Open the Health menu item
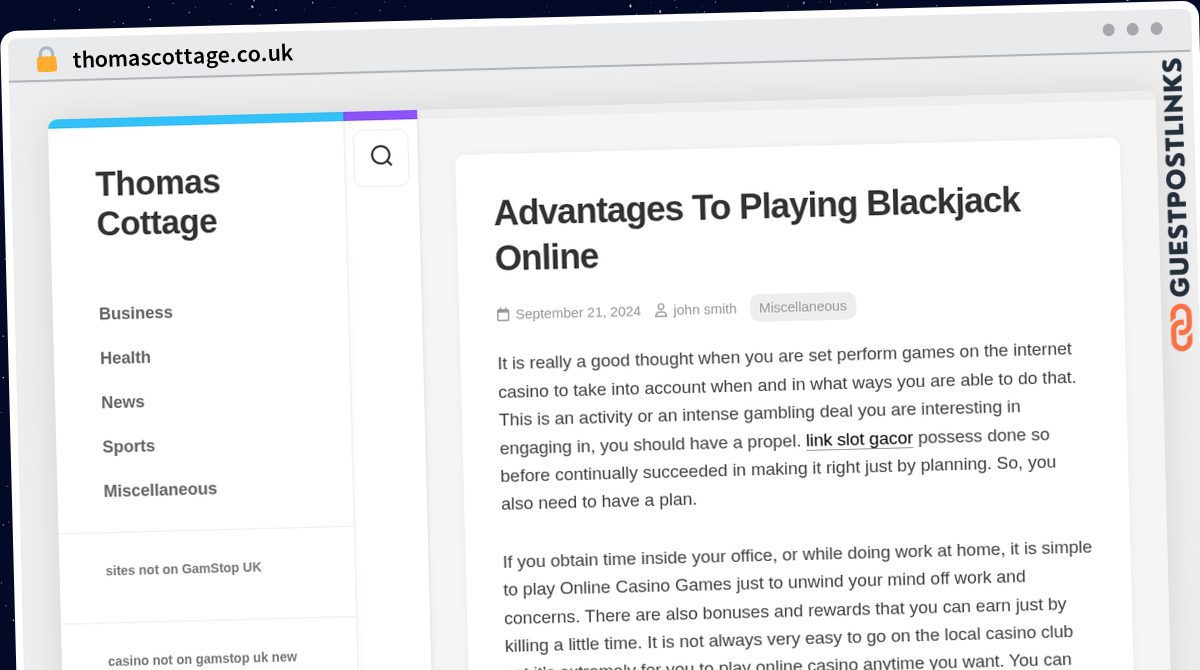 pyautogui.click(x=125, y=357)
